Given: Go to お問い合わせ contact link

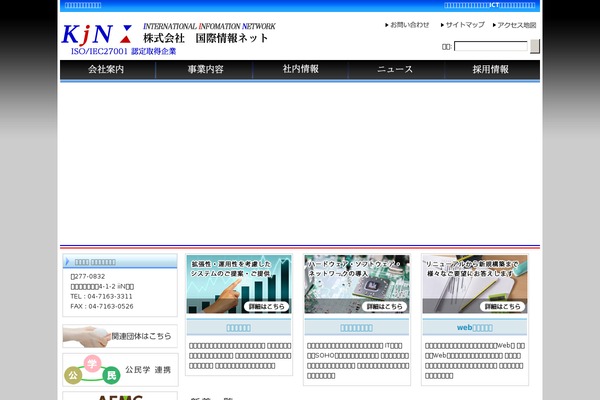Looking at the screenshot, I should pos(407,25).
